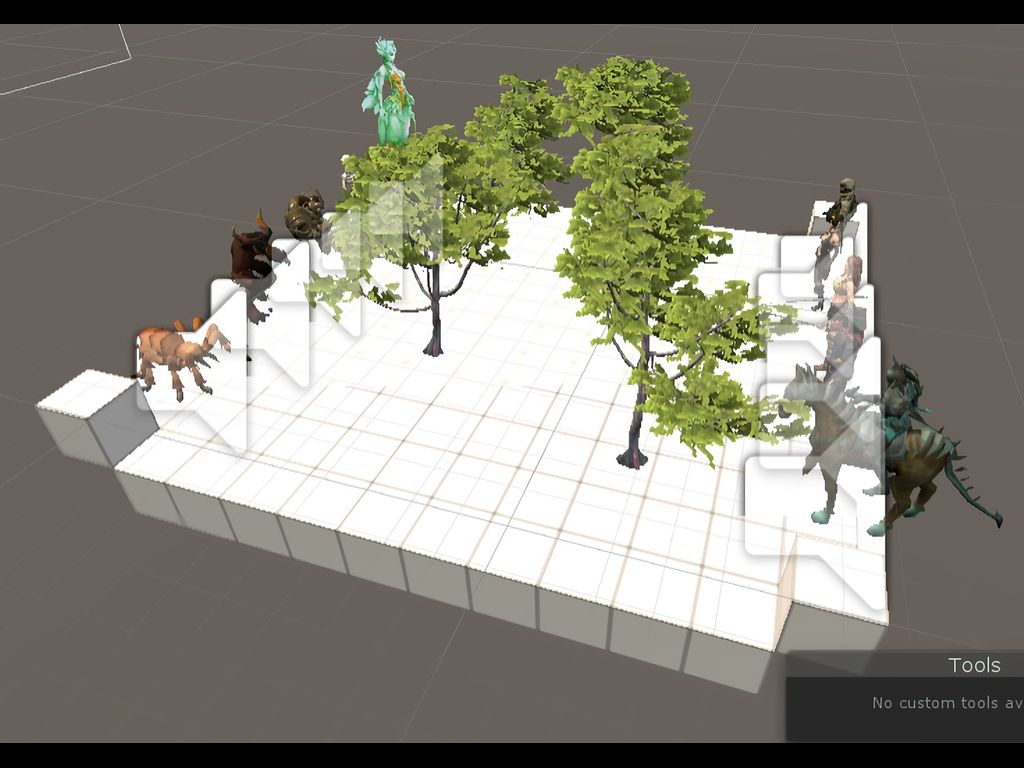Click the trunk of the right tree
1024x768 pixels.
coord(635,424)
